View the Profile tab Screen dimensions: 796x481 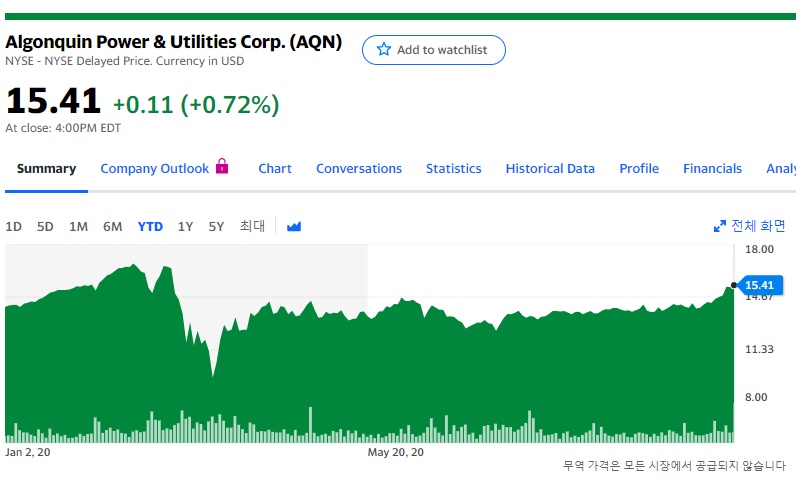[639, 169]
